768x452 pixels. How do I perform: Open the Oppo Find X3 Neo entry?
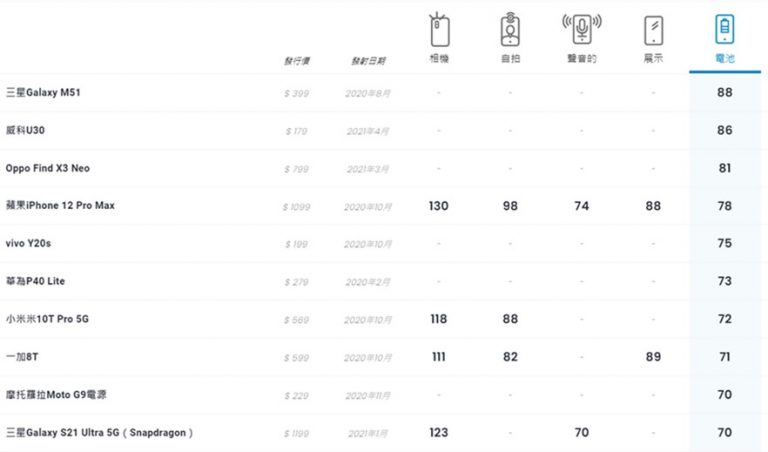pyautogui.click(x=48, y=168)
